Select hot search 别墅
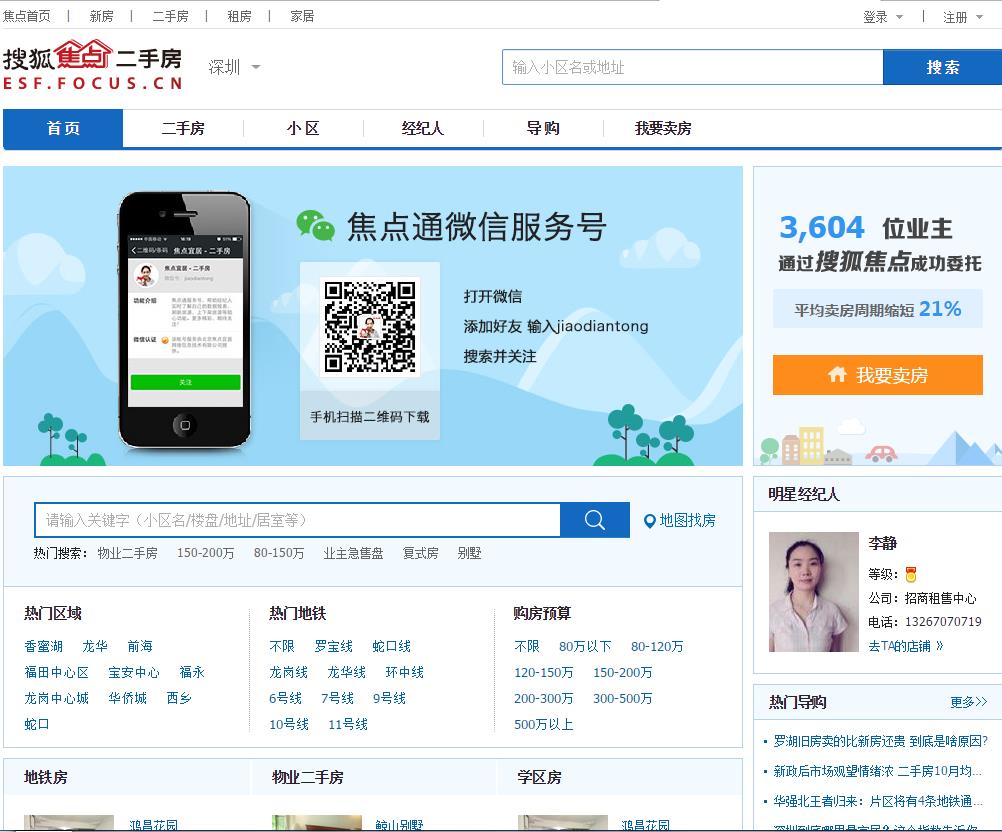 [x=469, y=553]
